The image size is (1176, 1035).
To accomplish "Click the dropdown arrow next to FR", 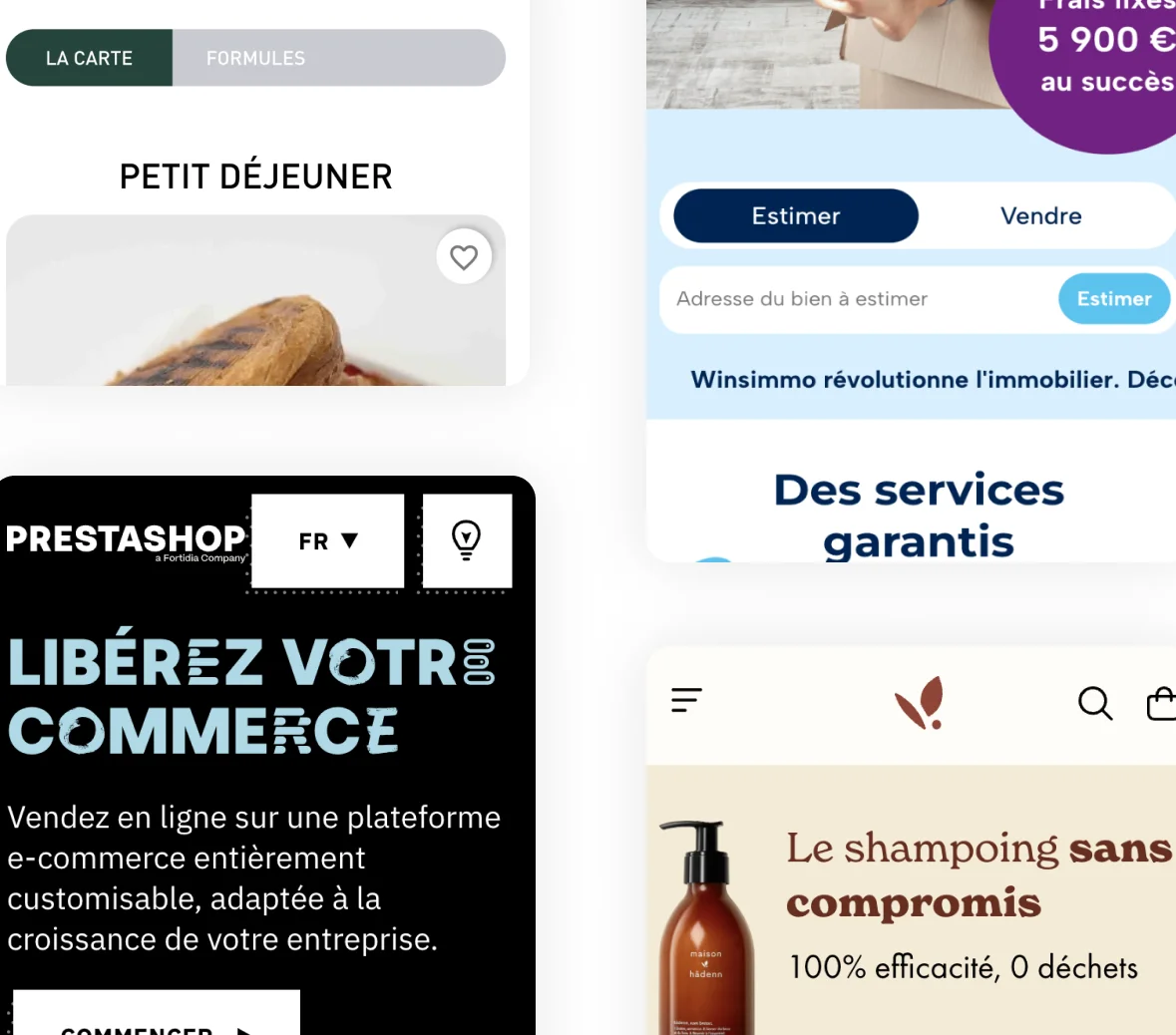I will 349,540.
